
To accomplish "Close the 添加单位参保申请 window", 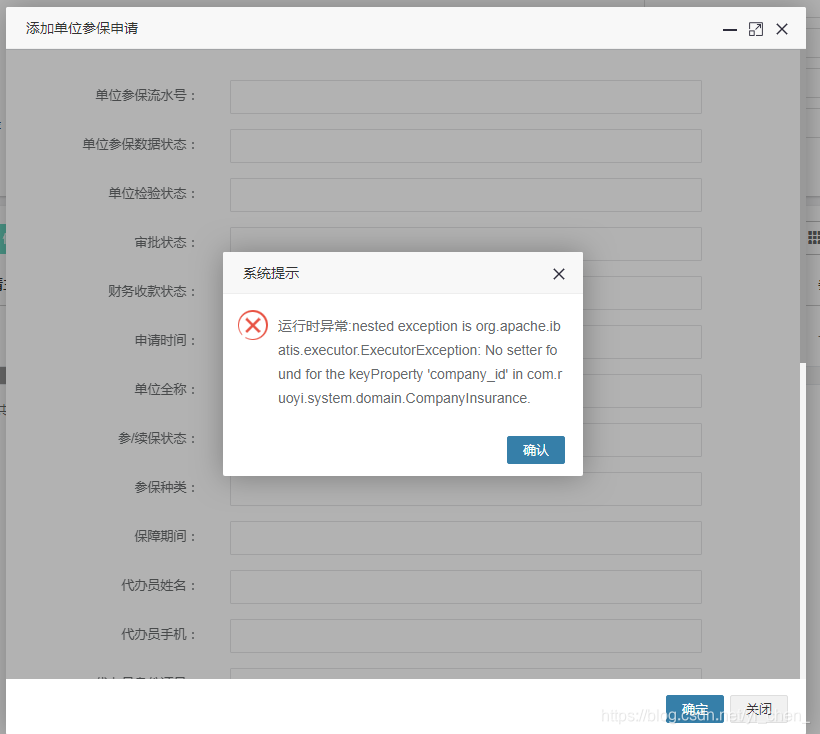I will [782, 29].
